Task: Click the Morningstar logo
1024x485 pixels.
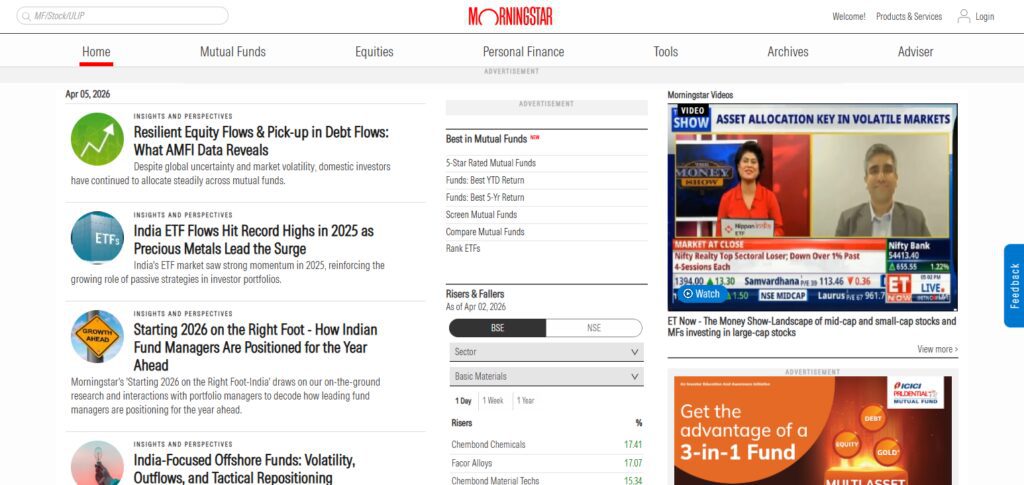Action: [511, 16]
